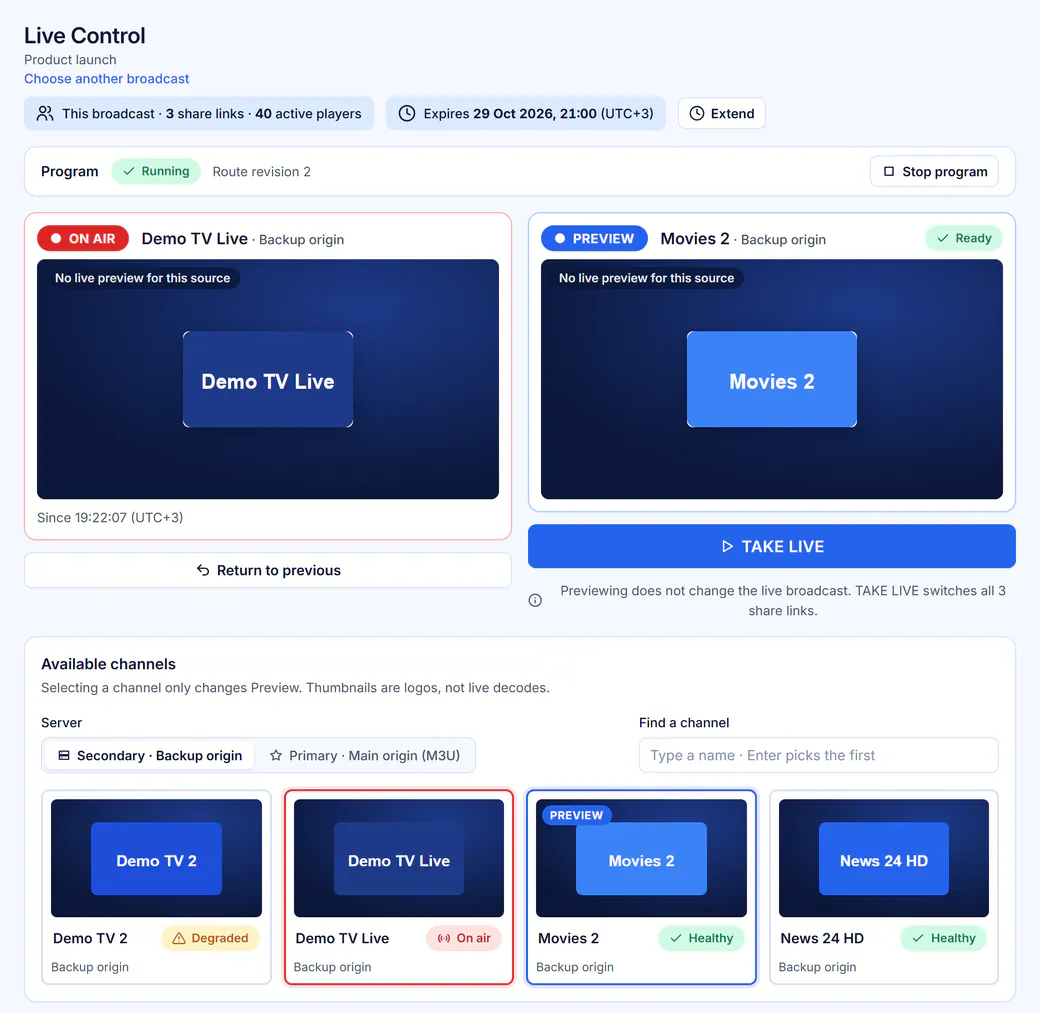The image size is (1040, 1013).
Task: Click 'Since 19:22:07 (UTC+3)' timestamp
Action: click(110, 517)
